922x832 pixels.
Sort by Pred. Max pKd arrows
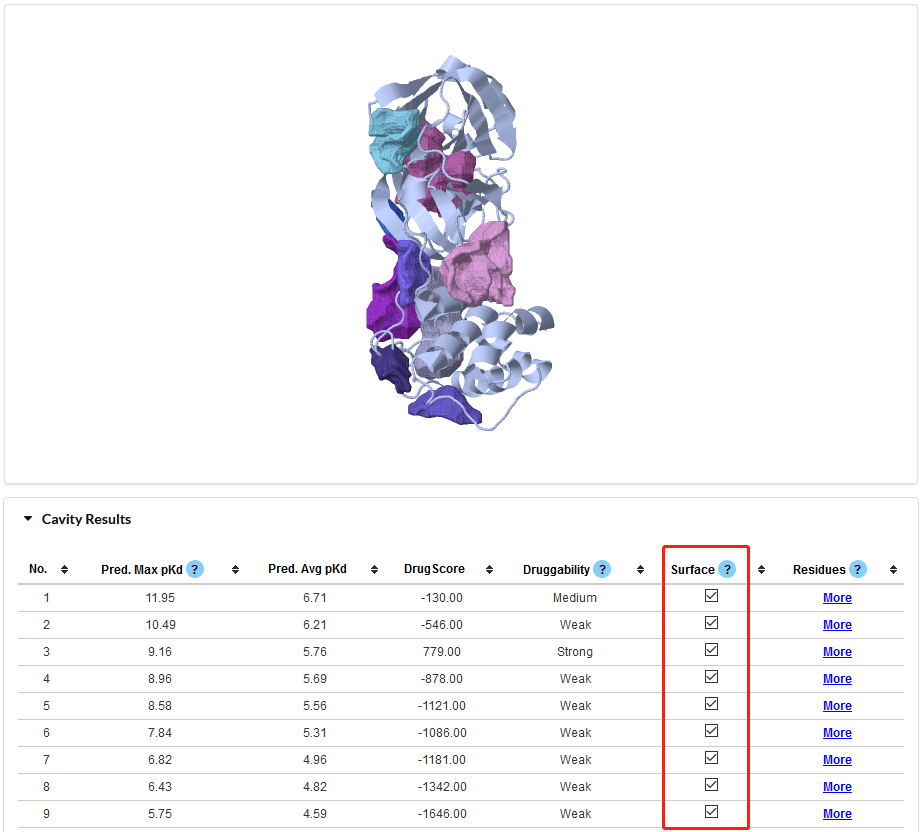[235, 569]
